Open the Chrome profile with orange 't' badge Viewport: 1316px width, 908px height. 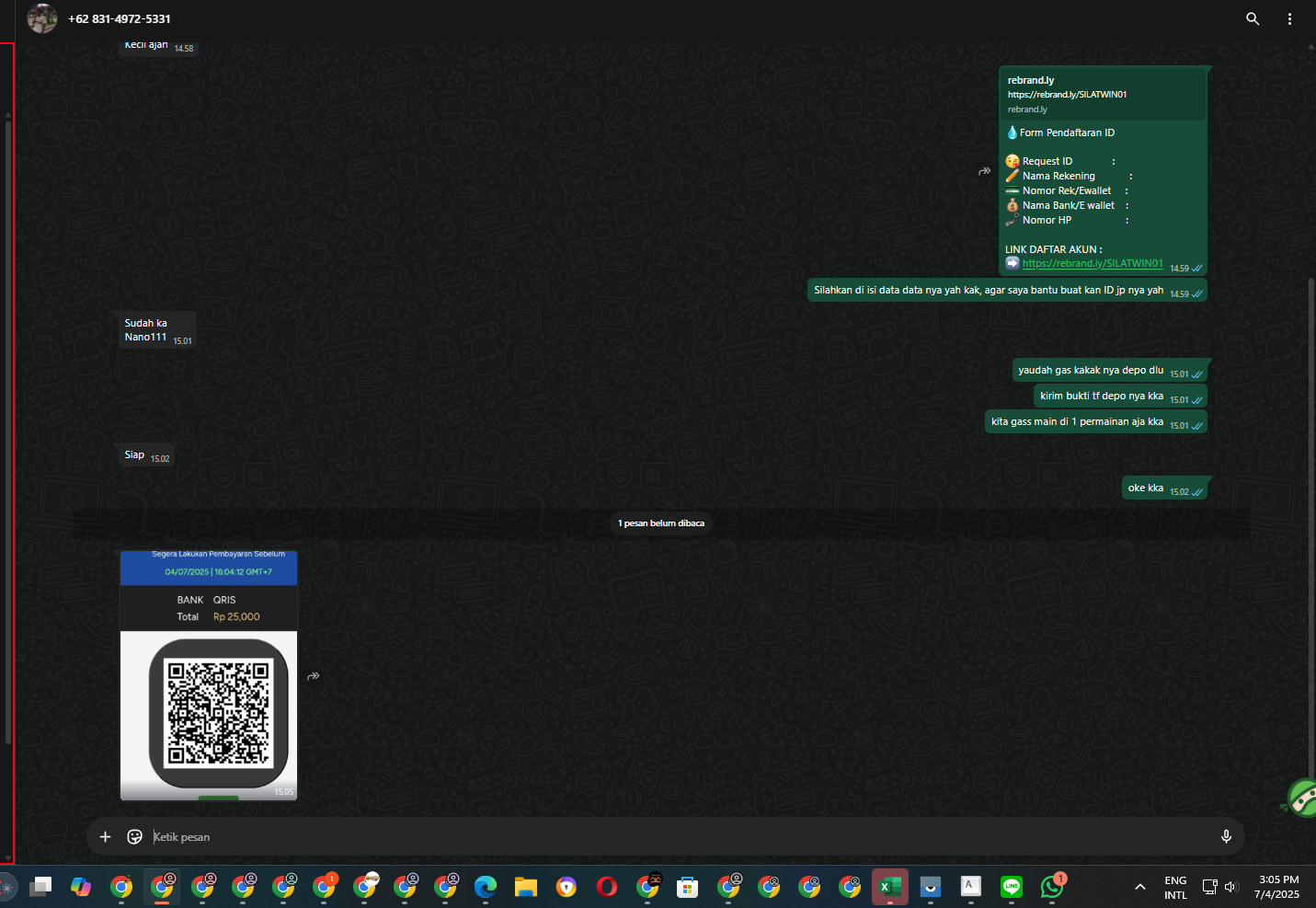(324, 887)
